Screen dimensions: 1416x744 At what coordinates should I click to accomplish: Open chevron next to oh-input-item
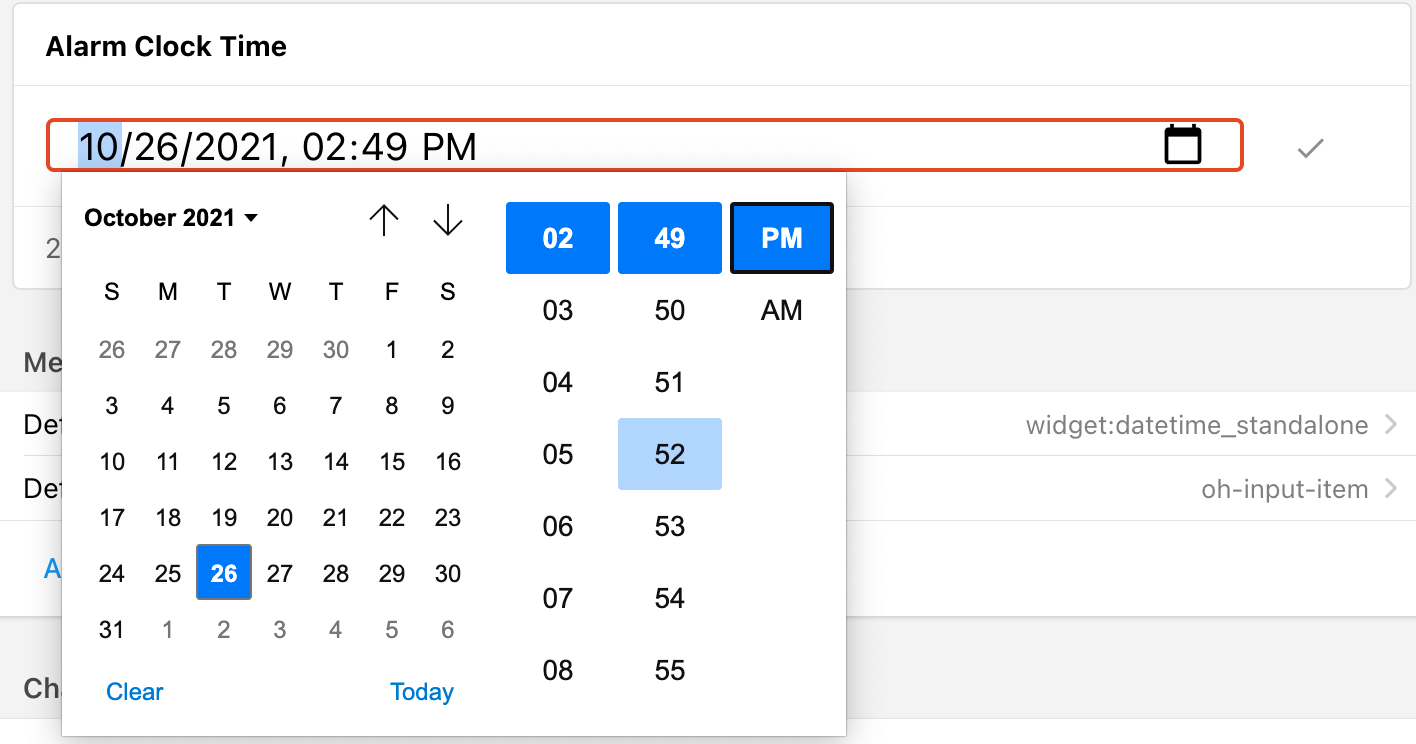click(1391, 489)
